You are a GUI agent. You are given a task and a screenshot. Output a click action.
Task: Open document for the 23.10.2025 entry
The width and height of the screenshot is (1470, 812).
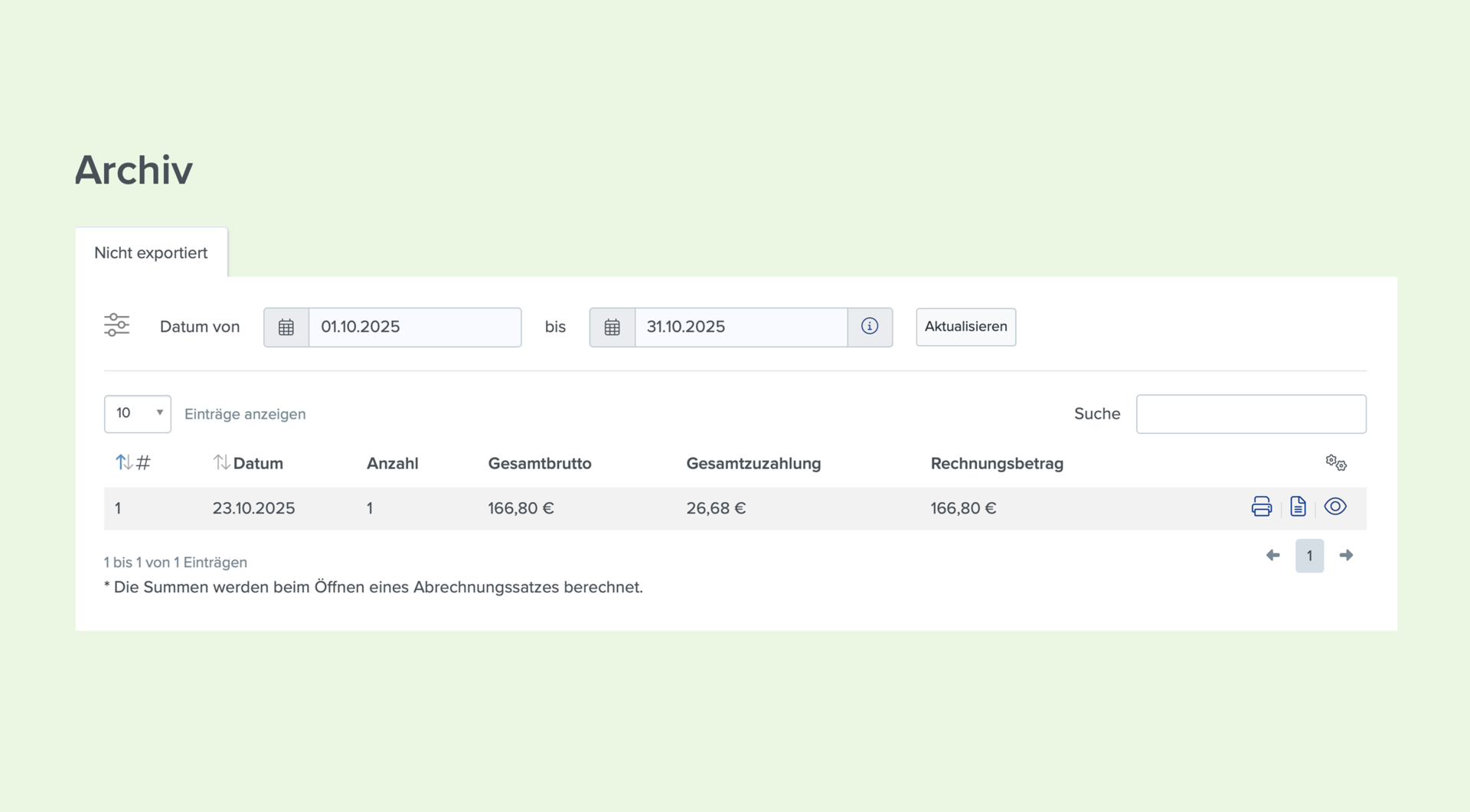pos(1298,507)
